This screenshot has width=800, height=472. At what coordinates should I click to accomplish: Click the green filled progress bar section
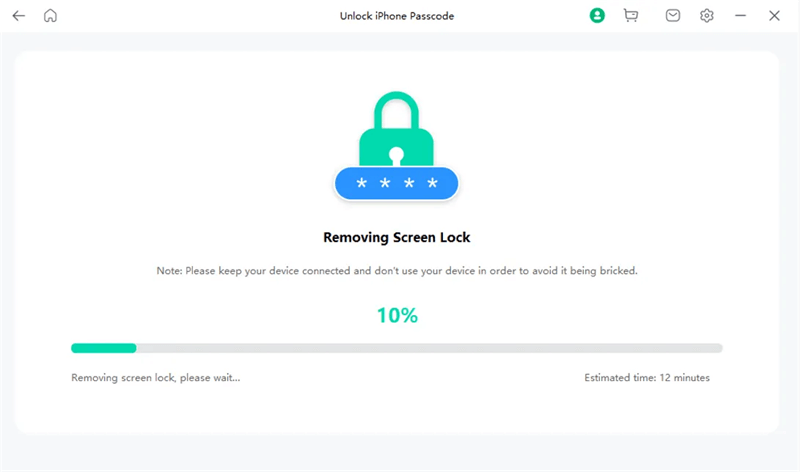(x=103, y=348)
